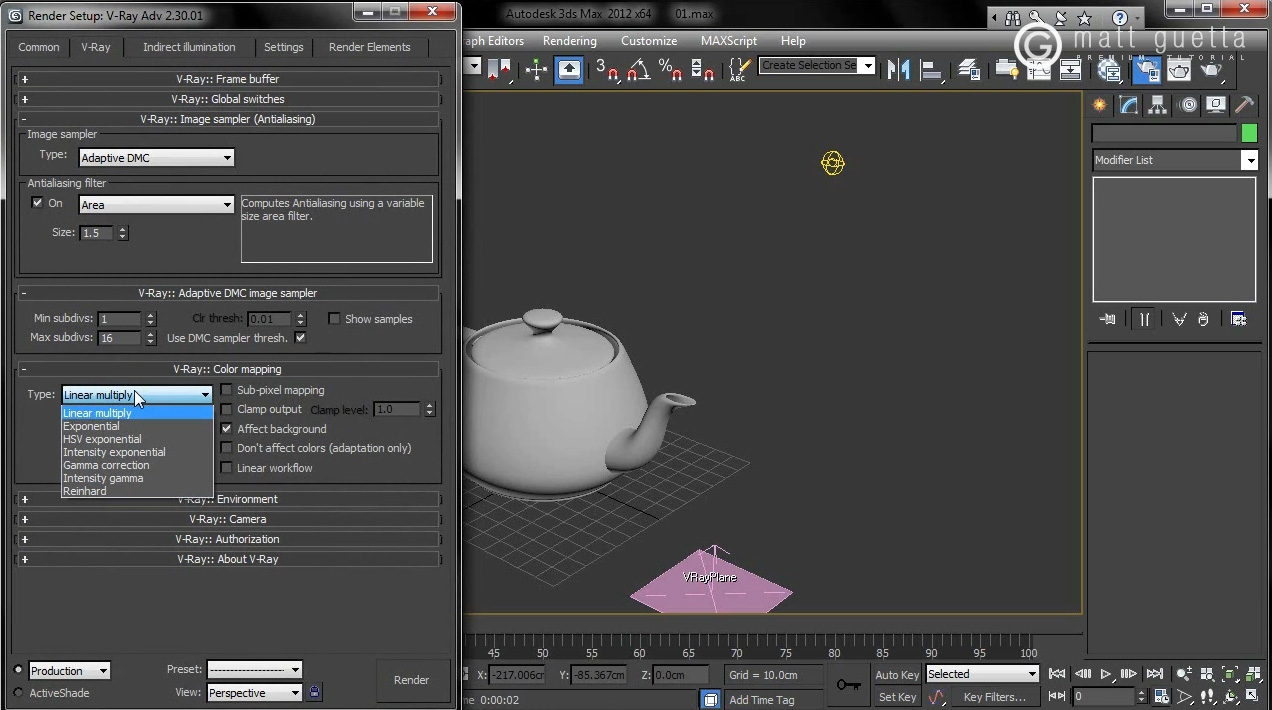This screenshot has height=710, width=1272.
Task: Open the Modifier List dropdown
Action: tap(1174, 160)
